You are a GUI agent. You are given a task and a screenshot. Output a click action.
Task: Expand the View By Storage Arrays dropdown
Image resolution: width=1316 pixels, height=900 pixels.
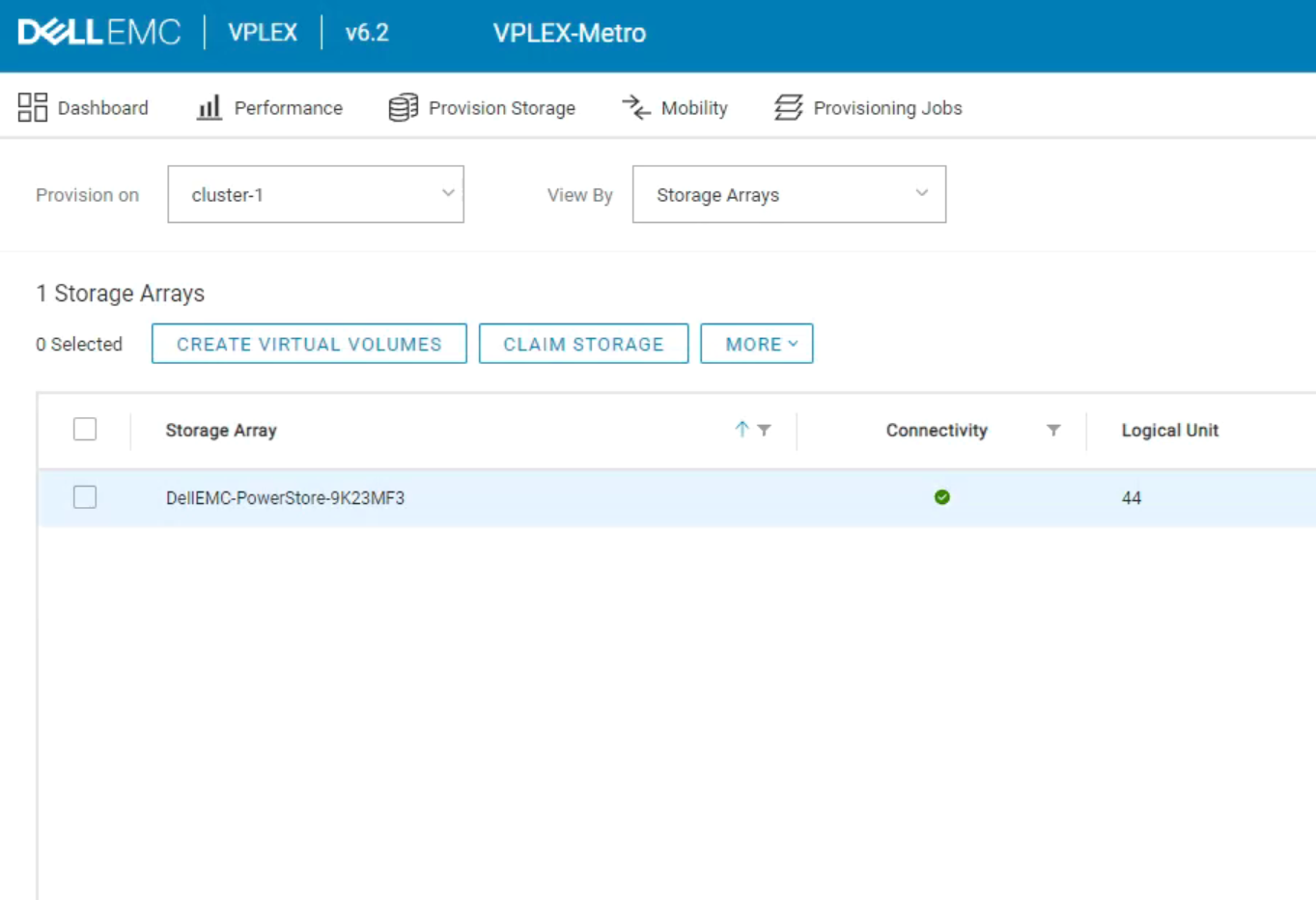789,194
